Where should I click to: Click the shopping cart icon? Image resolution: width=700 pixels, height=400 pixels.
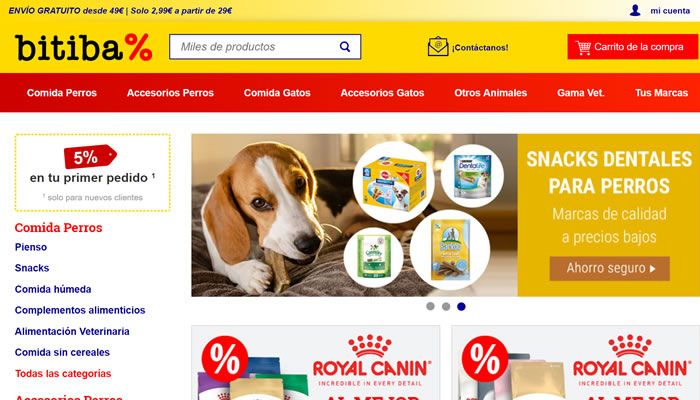[583, 47]
